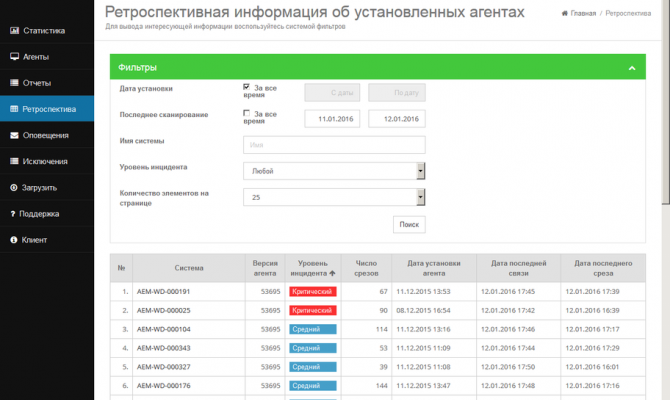Viewport: 670px width, 400px height.
Task: Open the Поддержка menu item
Action: point(47,214)
